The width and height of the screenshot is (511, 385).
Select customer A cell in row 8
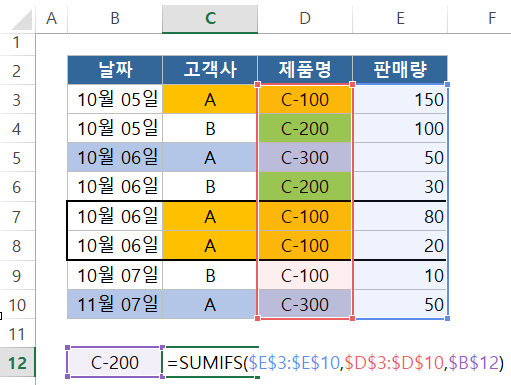(210, 246)
